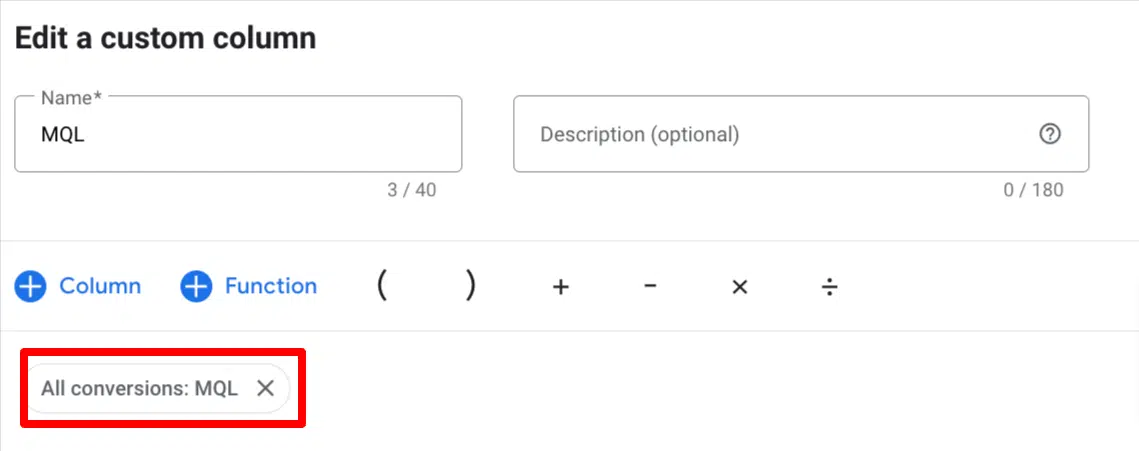The image size is (1139, 451).
Task: Insert a close parenthesis
Action: (x=470, y=287)
